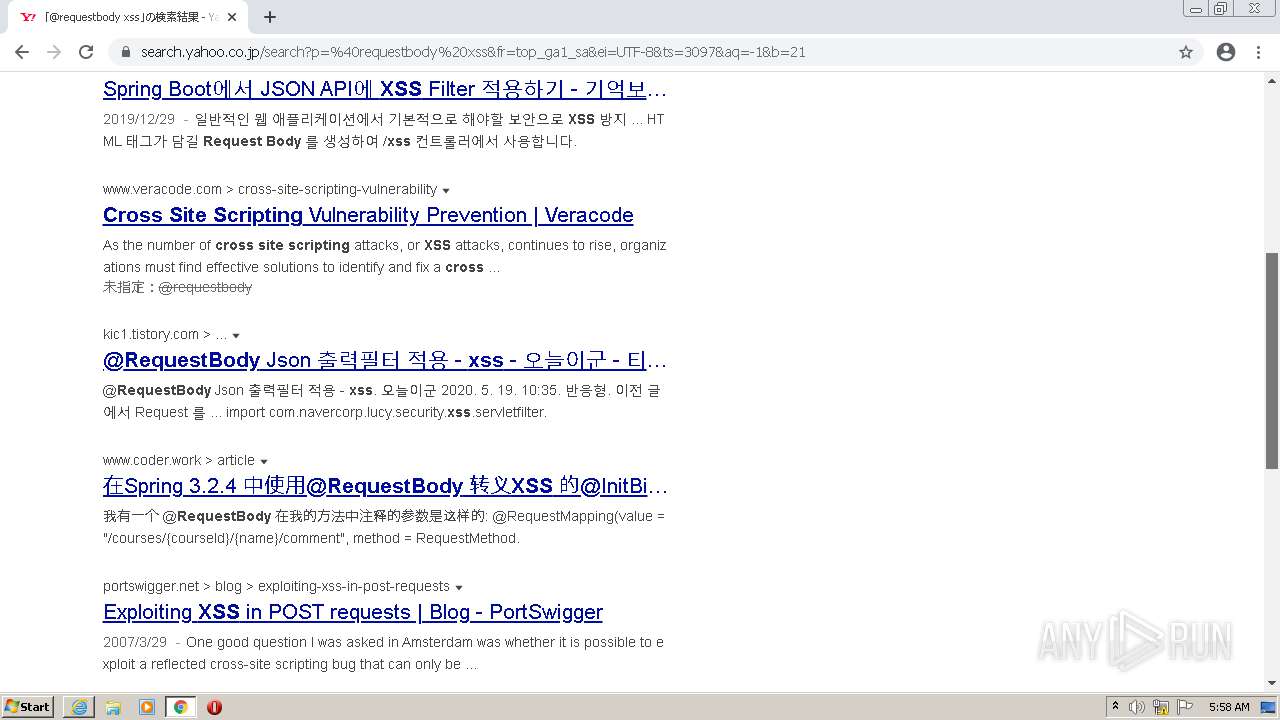Screen dimensions: 1280x720
Task: Click the portswigger.net blog breadcrumb text
Action: click(x=276, y=586)
